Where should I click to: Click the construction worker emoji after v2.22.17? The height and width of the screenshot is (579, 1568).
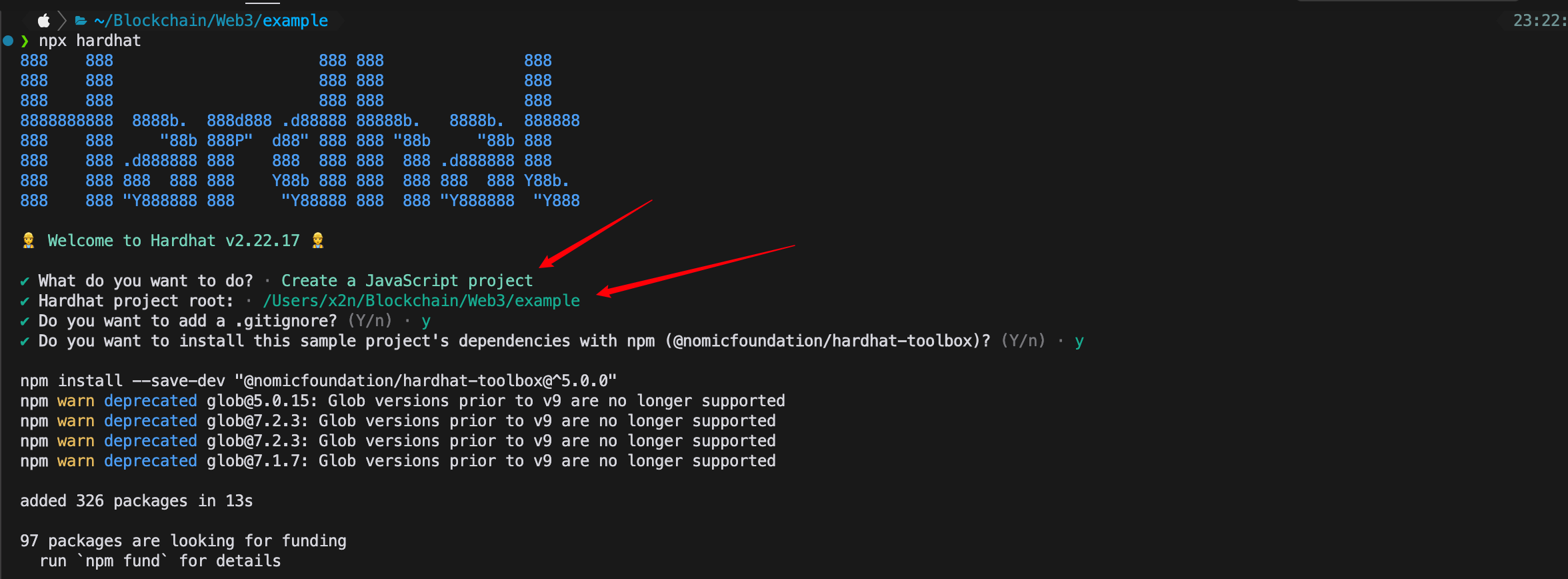318,240
